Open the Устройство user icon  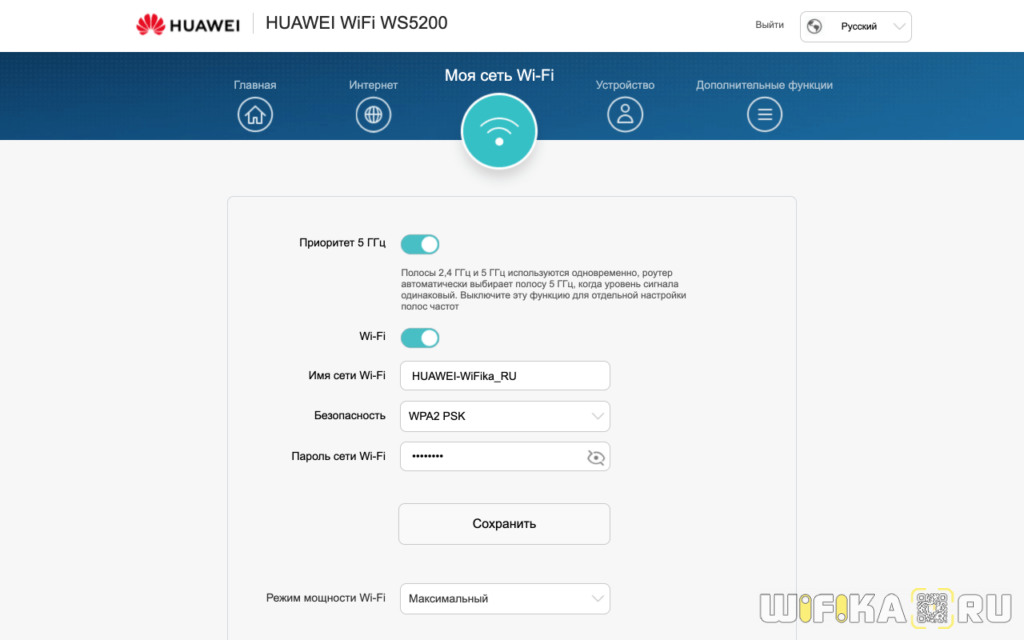point(625,114)
